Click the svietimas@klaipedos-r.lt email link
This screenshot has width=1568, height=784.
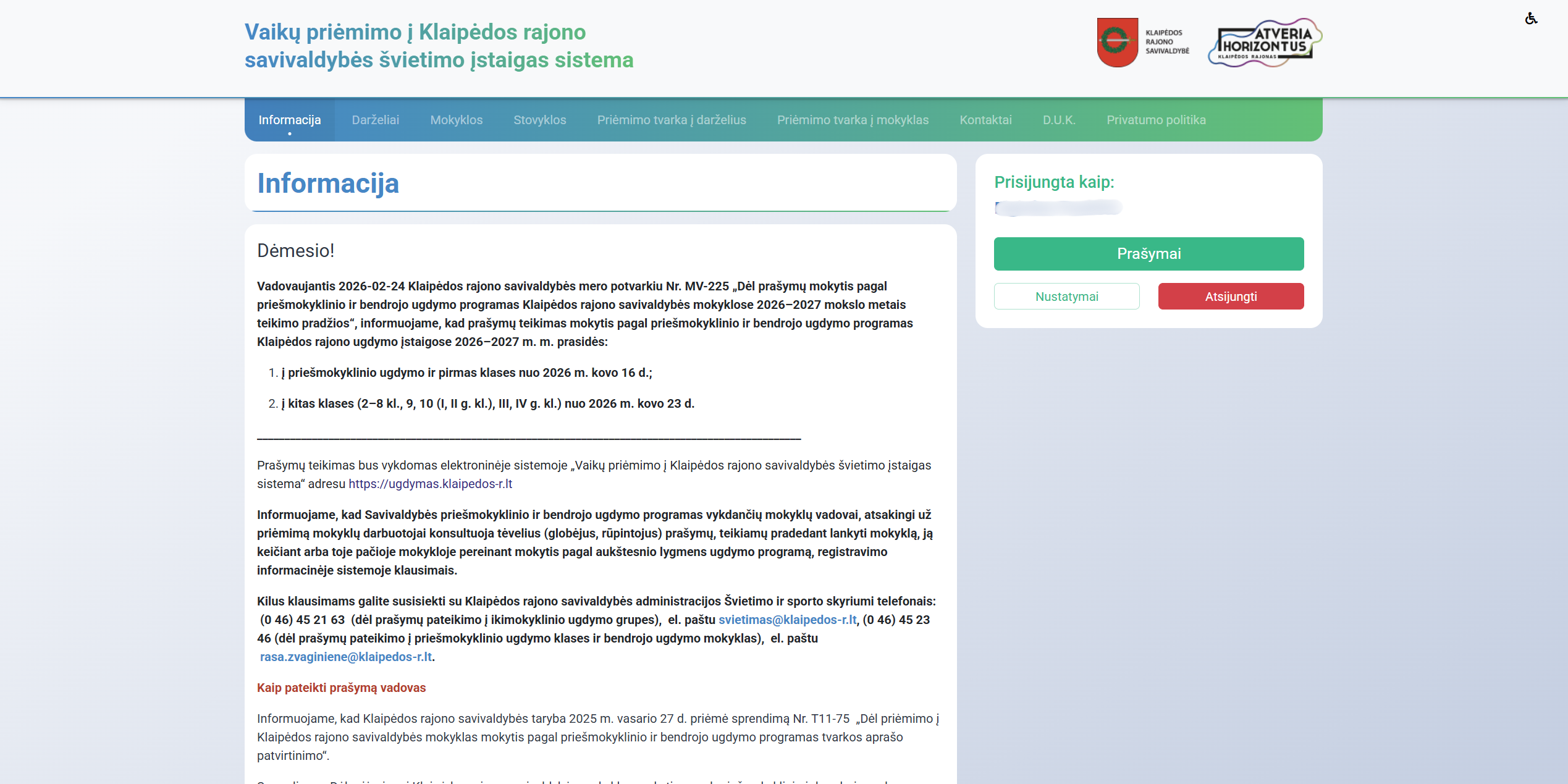(x=788, y=620)
